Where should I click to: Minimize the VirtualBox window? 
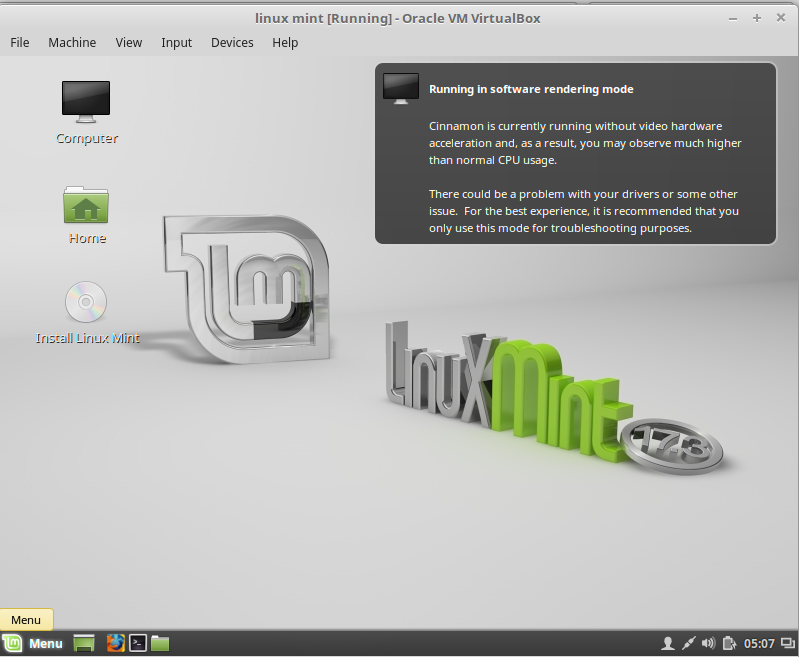click(733, 18)
